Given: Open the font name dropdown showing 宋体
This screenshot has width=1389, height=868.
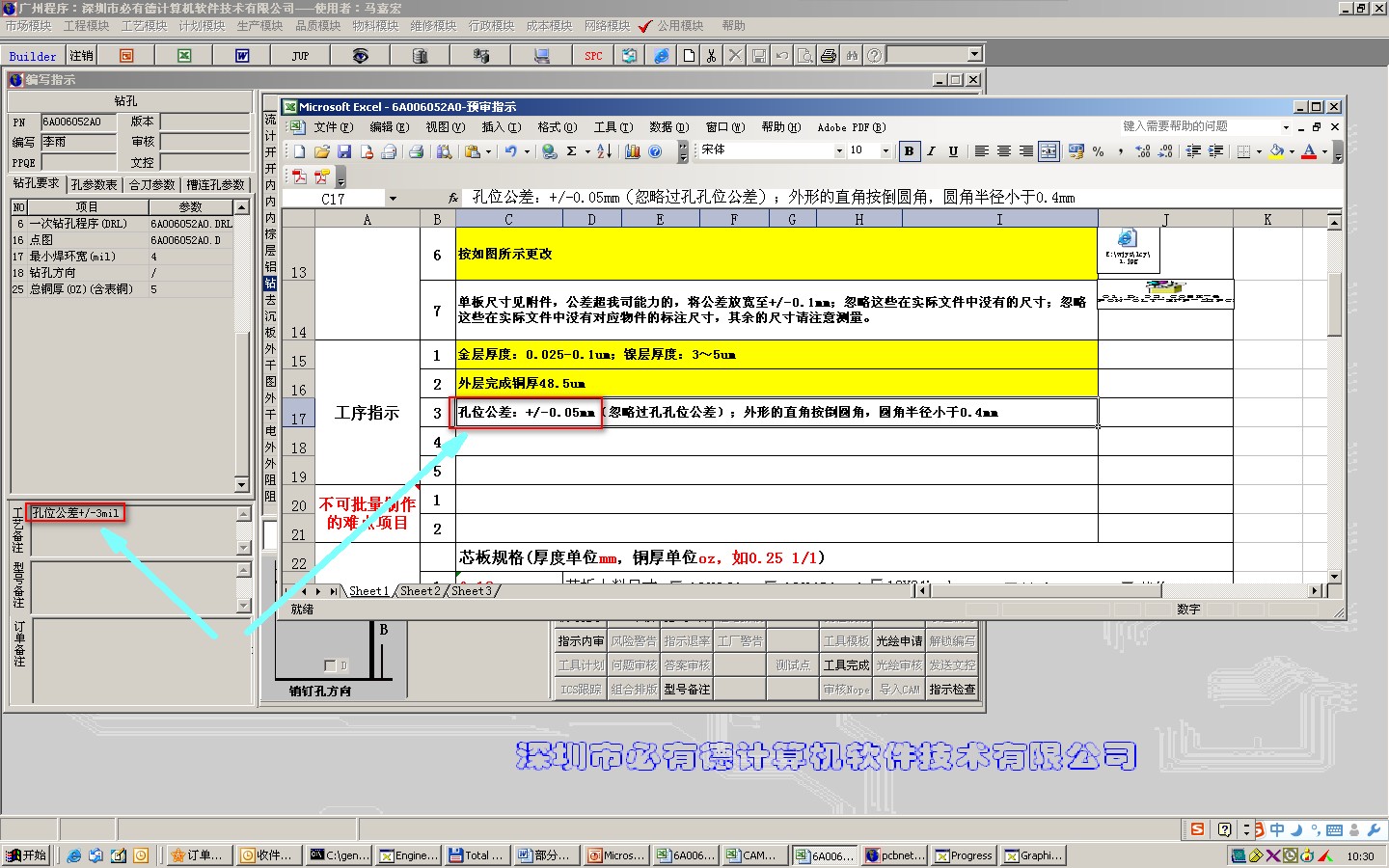Looking at the screenshot, I should [838, 151].
